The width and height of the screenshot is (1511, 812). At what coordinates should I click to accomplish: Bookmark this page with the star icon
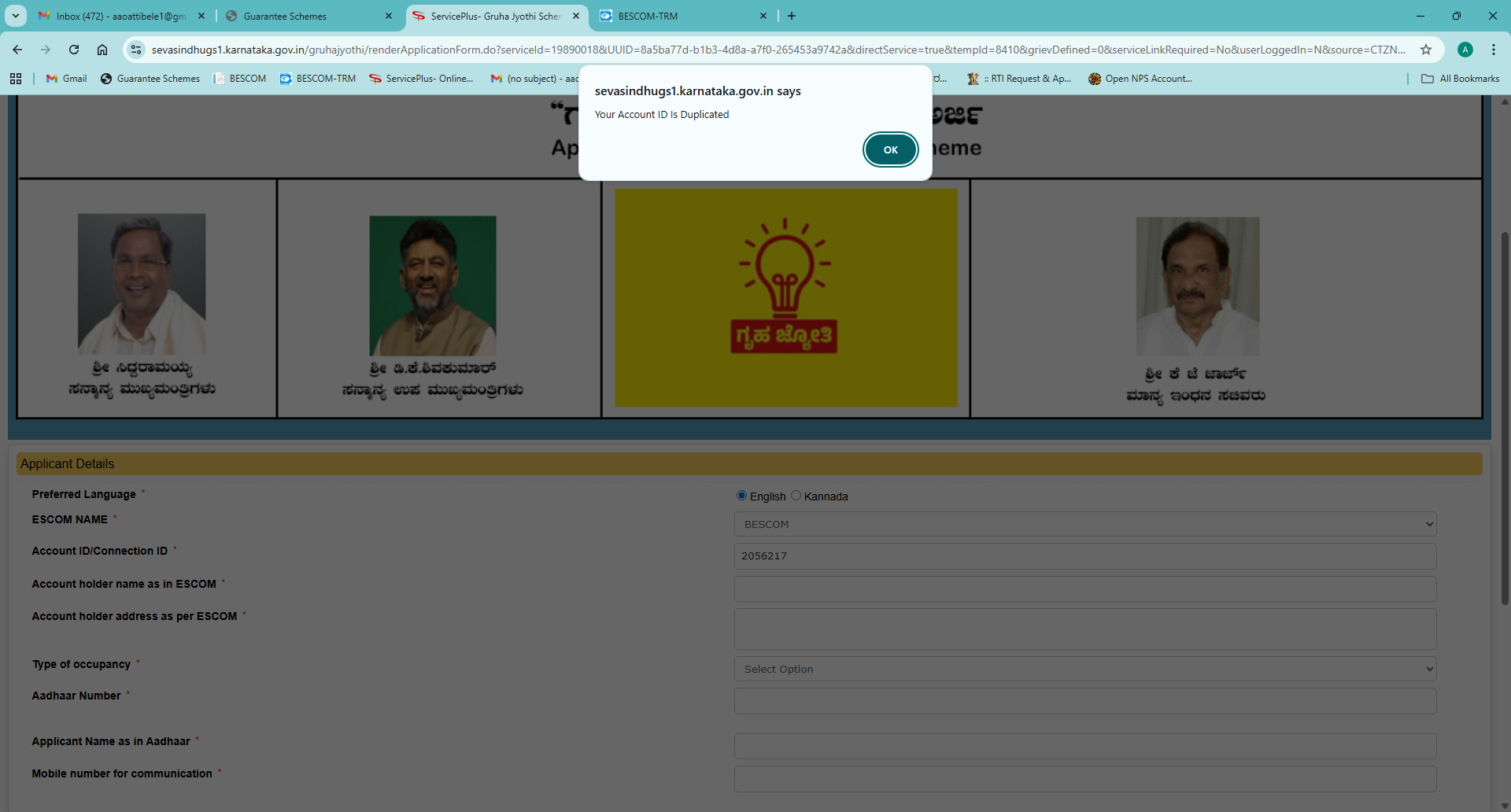click(x=1426, y=50)
